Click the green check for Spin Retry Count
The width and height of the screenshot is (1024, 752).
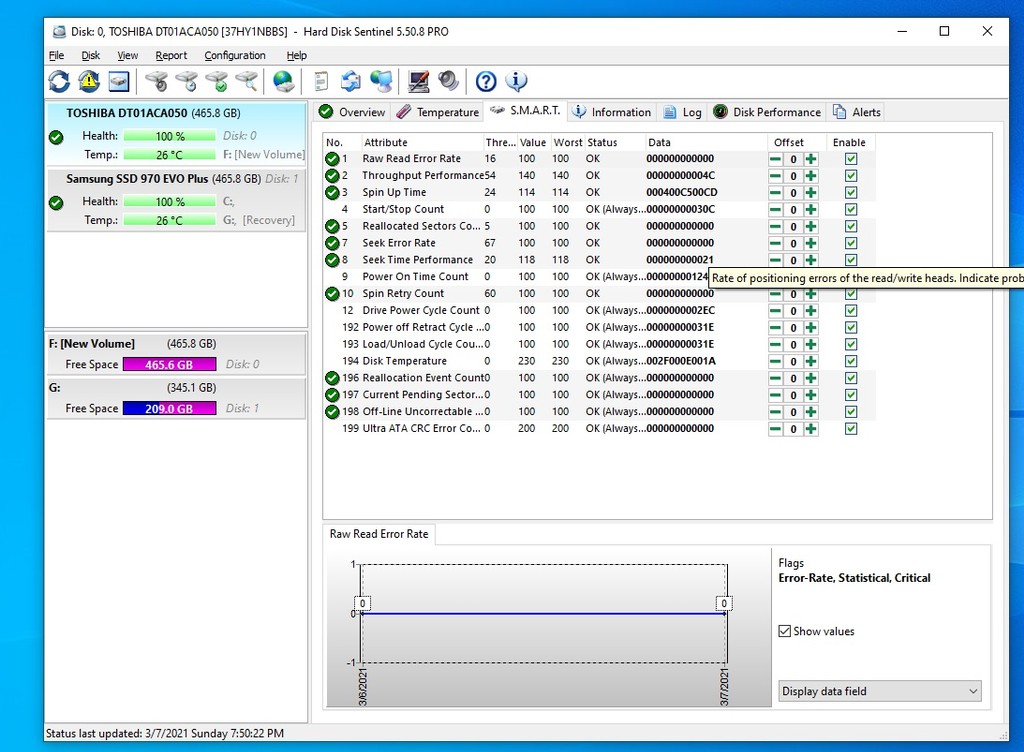332,294
